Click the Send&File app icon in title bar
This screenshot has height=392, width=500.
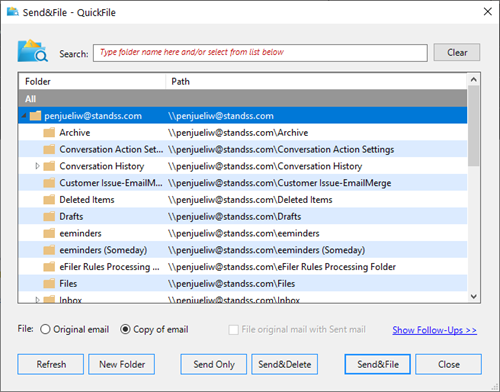click(13, 12)
